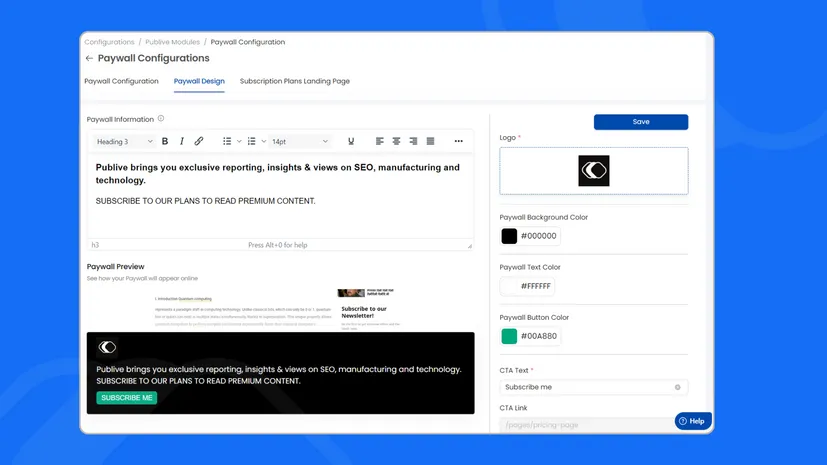Toggle bold formatting in the editor
The width and height of the screenshot is (827, 465).
point(165,142)
